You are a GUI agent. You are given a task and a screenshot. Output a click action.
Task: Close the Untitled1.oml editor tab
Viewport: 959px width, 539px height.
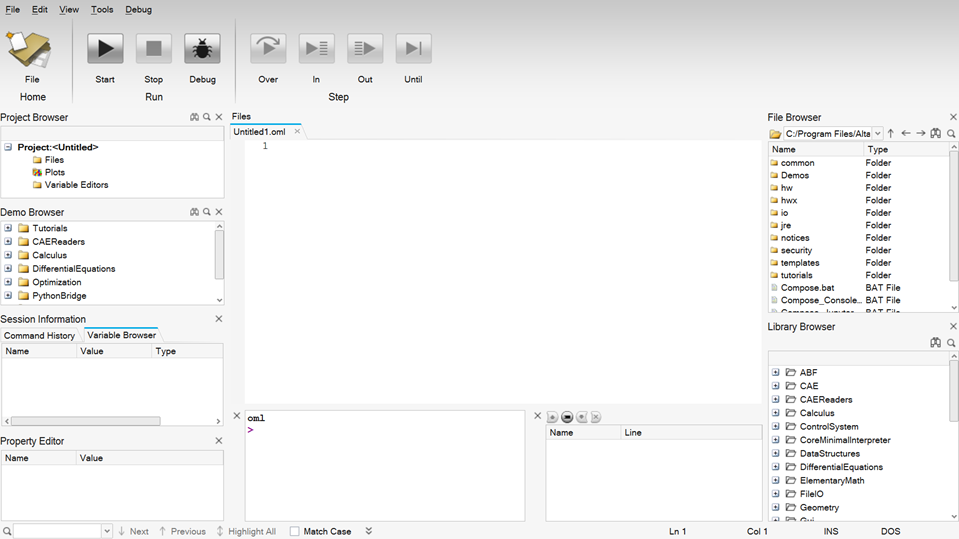(297, 132)
